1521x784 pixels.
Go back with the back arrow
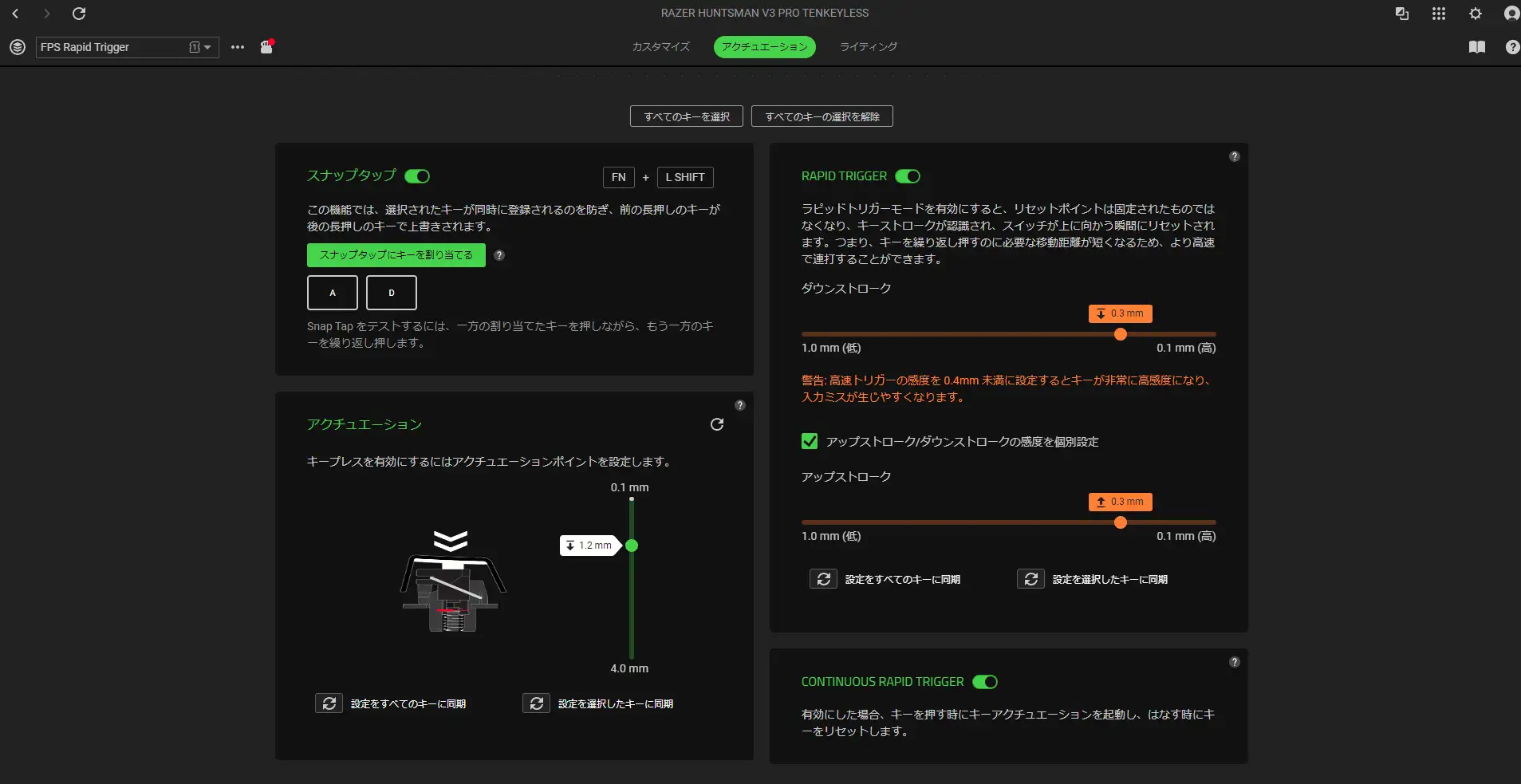click(x=15, y=14)
